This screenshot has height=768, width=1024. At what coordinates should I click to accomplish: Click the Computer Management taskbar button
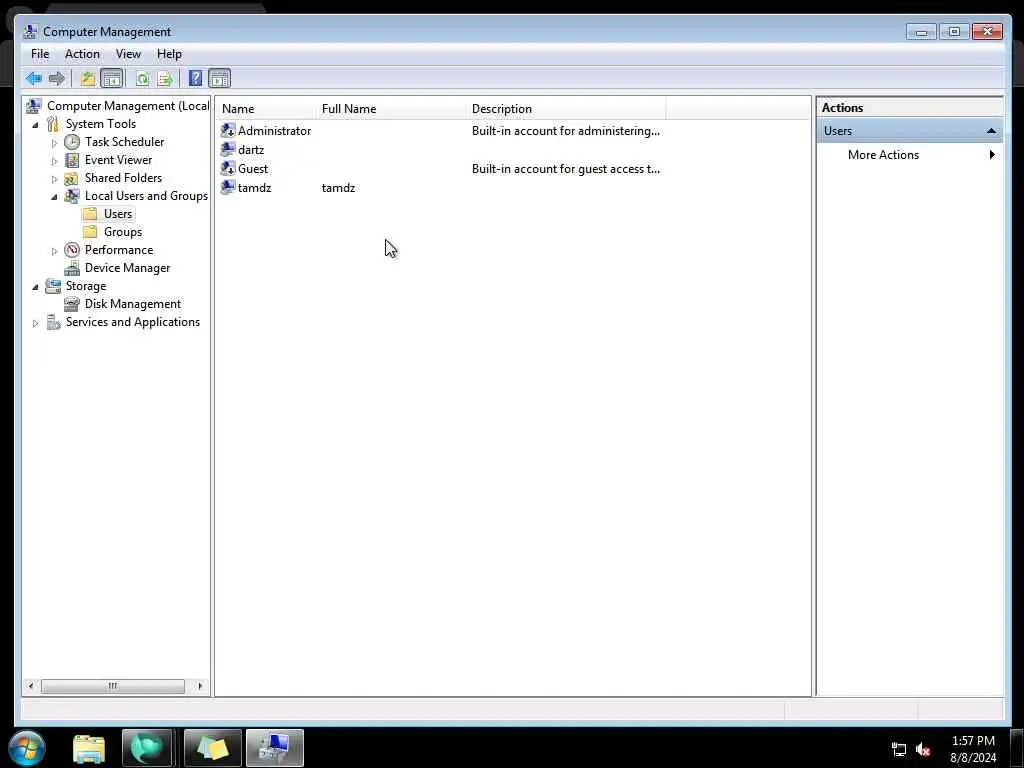point(274,748)
